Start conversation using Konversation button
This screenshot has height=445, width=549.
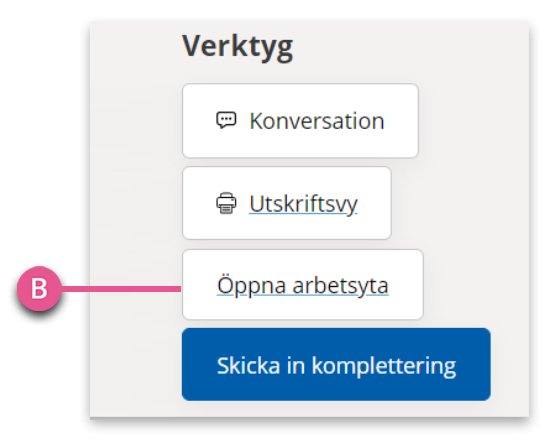[300, 121]
